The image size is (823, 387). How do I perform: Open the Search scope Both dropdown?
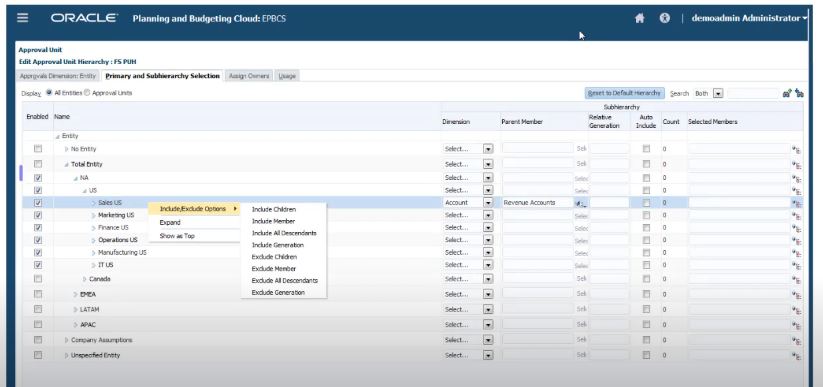pyautogui.click(x=719, y=93)
